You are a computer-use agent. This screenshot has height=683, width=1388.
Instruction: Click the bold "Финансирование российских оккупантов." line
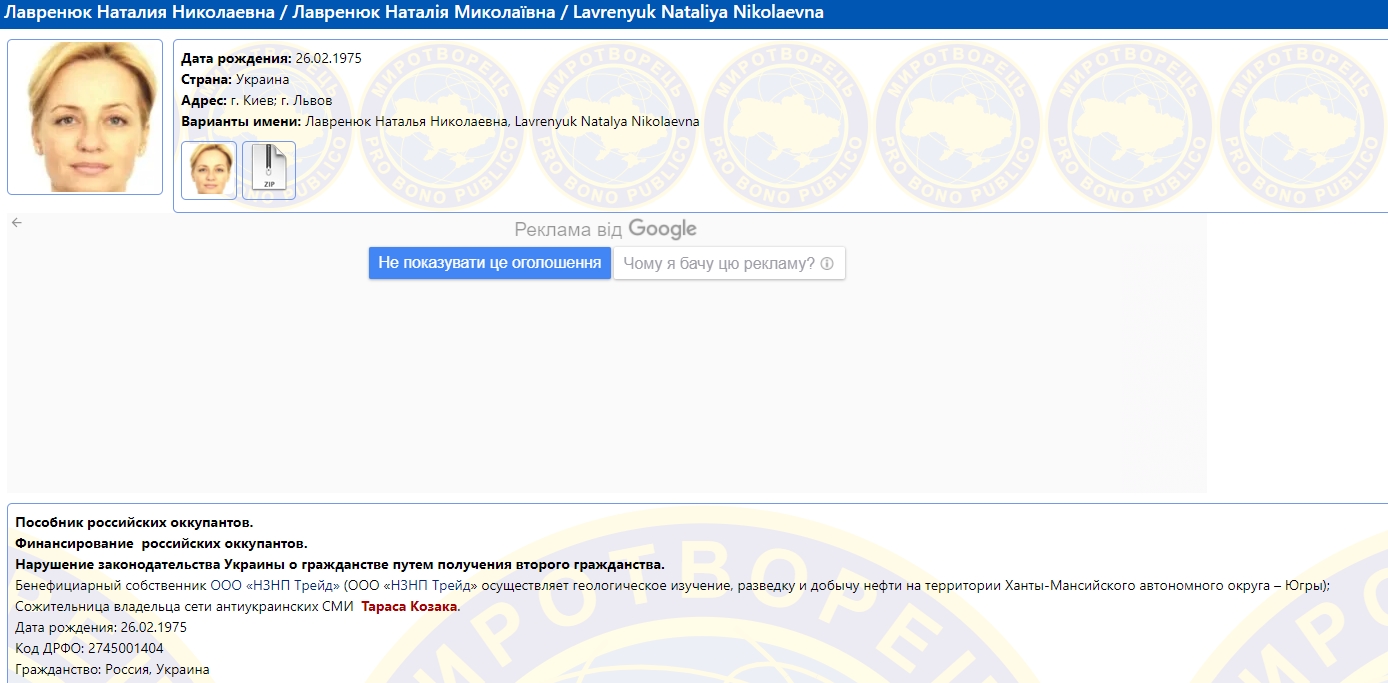tap(161, 543)
